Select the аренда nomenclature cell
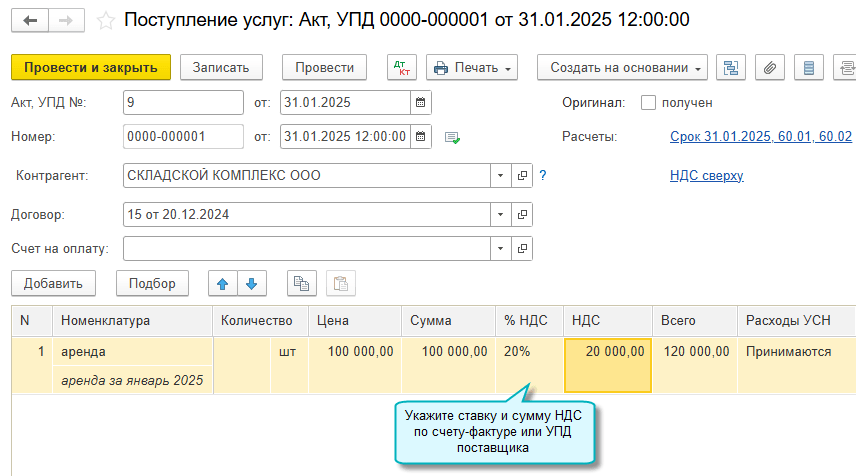 133,352
